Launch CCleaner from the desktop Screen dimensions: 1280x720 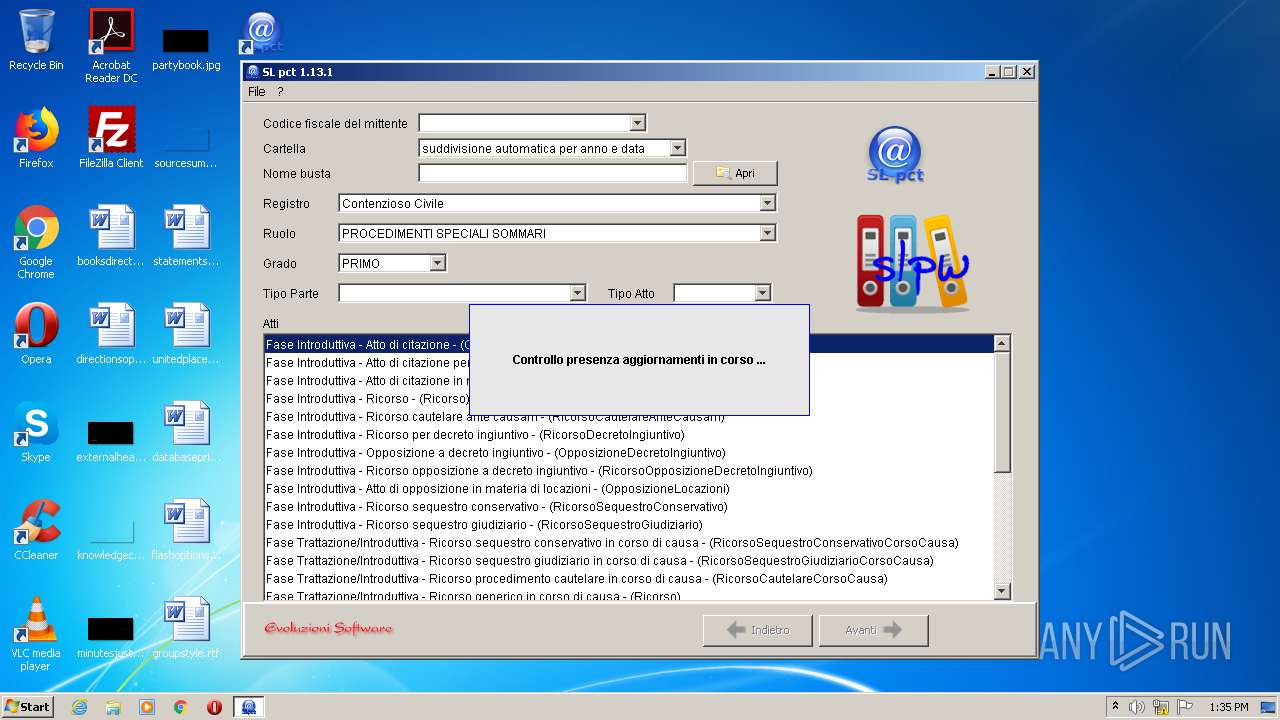[36, 530]
